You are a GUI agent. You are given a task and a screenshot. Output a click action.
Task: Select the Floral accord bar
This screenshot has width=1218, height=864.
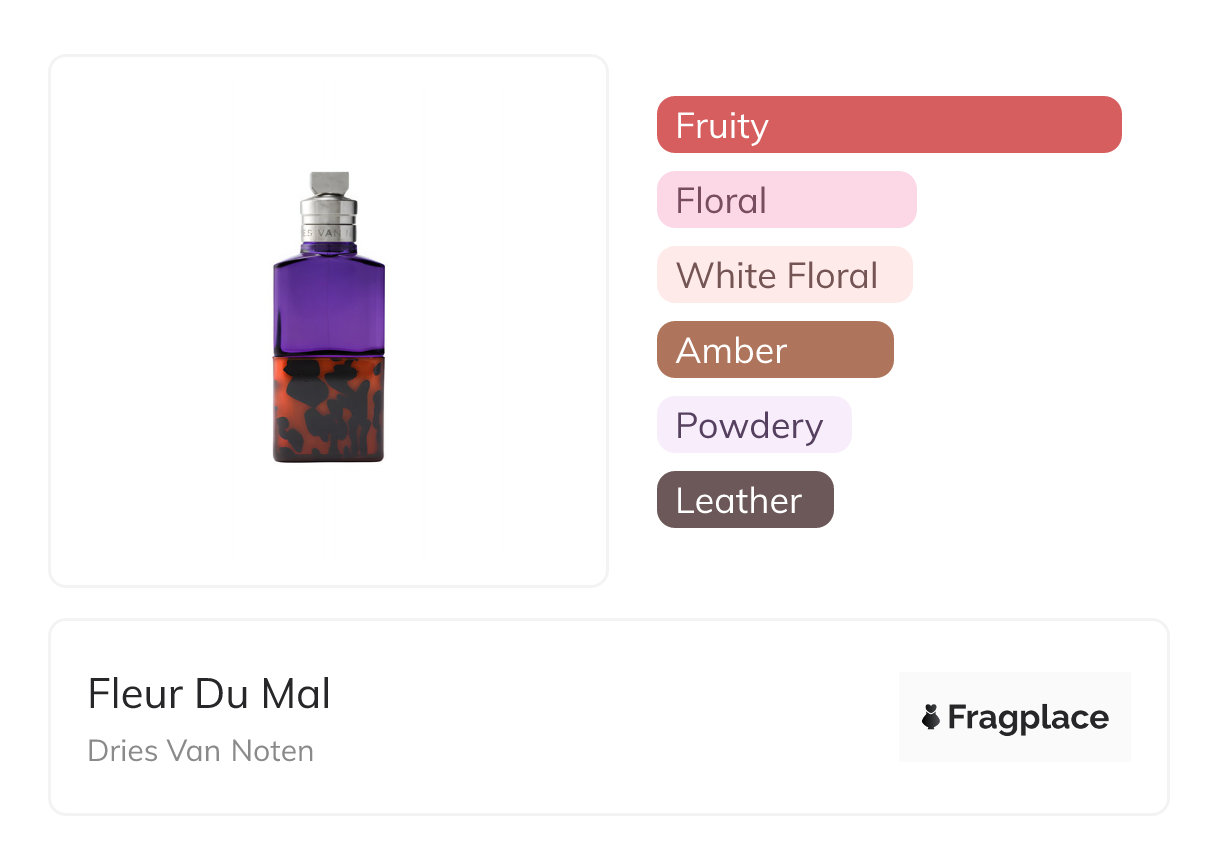click(786, 200)
